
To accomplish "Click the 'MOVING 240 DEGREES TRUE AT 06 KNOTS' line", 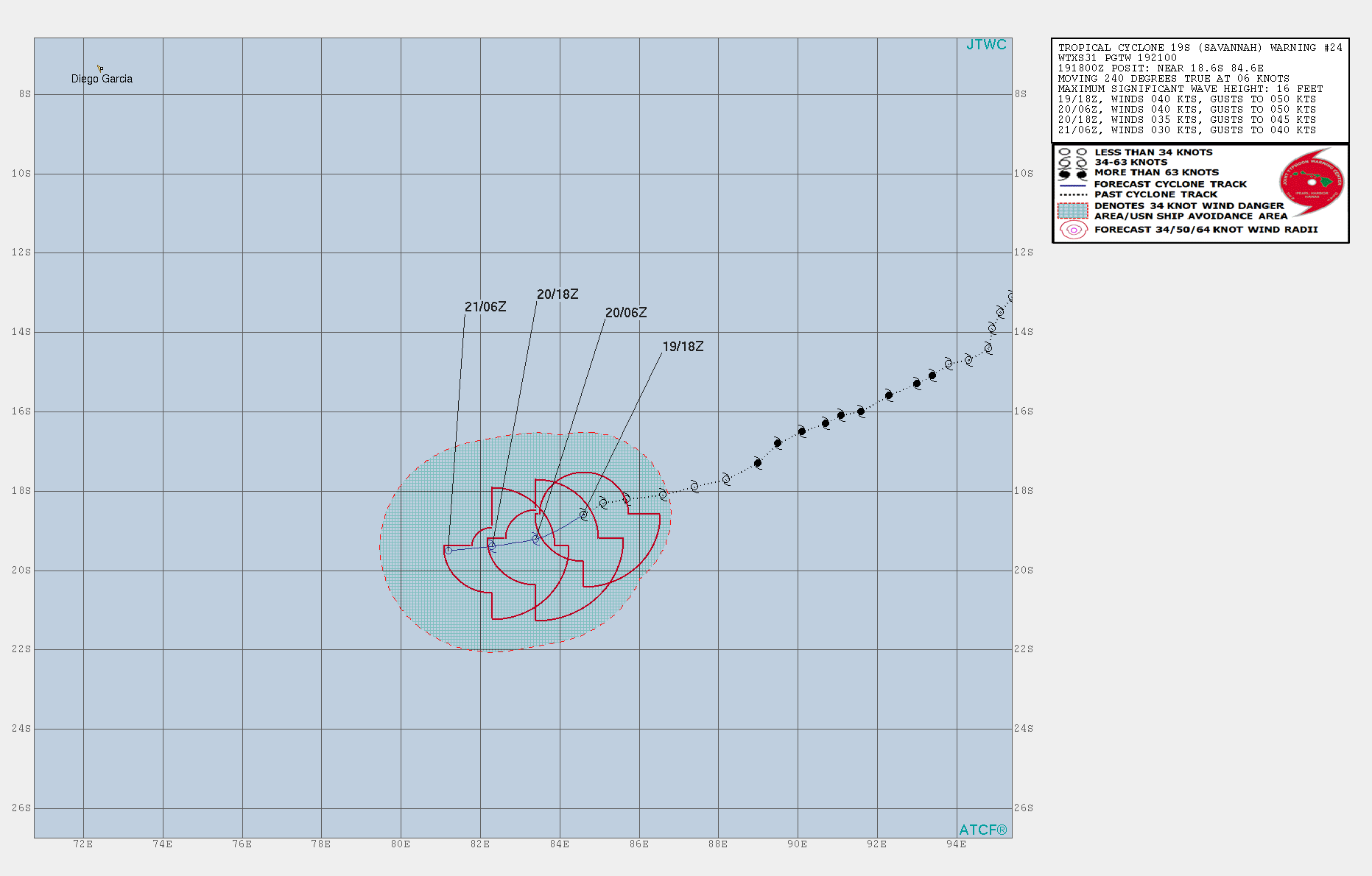I will 1173,79.
